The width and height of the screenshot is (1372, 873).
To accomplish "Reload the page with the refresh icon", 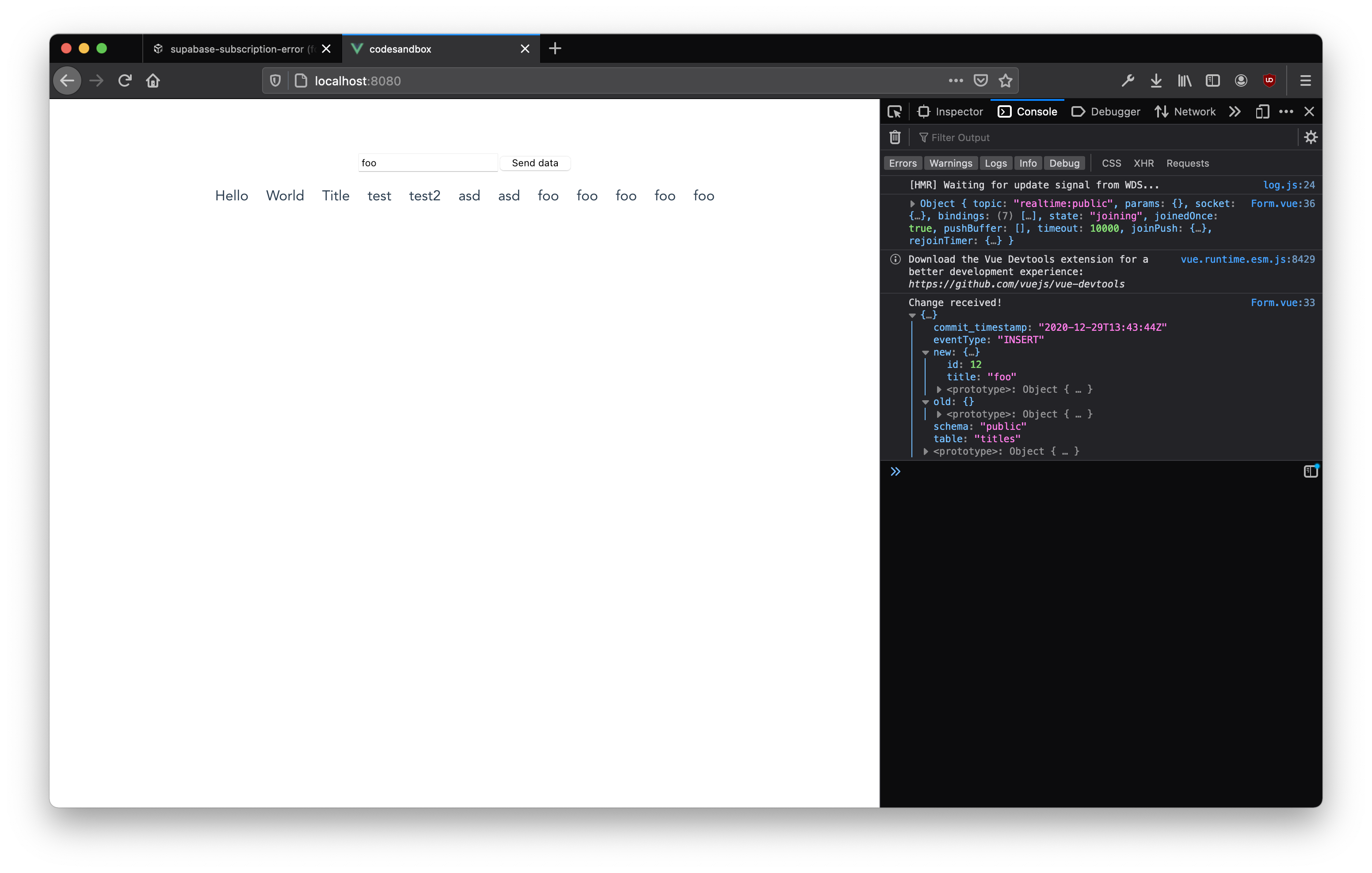I will tap(125, 81).
